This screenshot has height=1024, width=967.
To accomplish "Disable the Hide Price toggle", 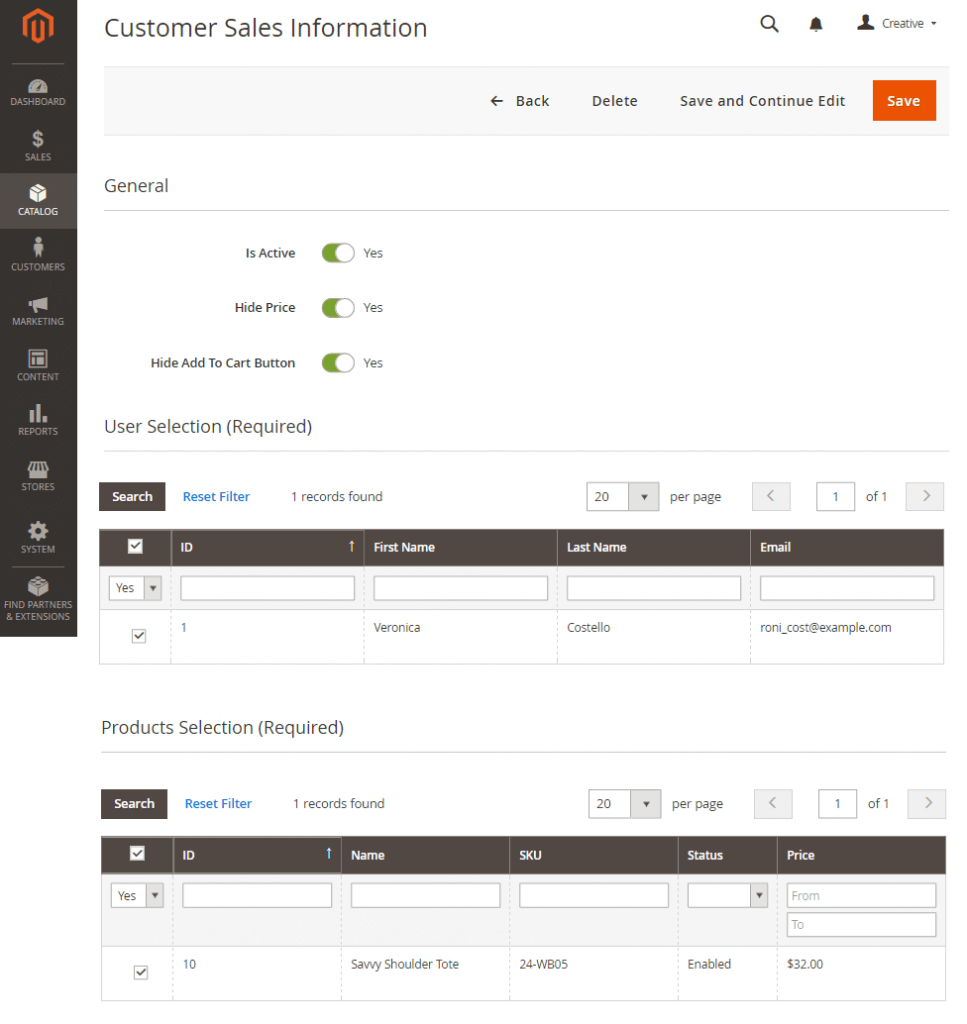I will (x=338, y=308).
